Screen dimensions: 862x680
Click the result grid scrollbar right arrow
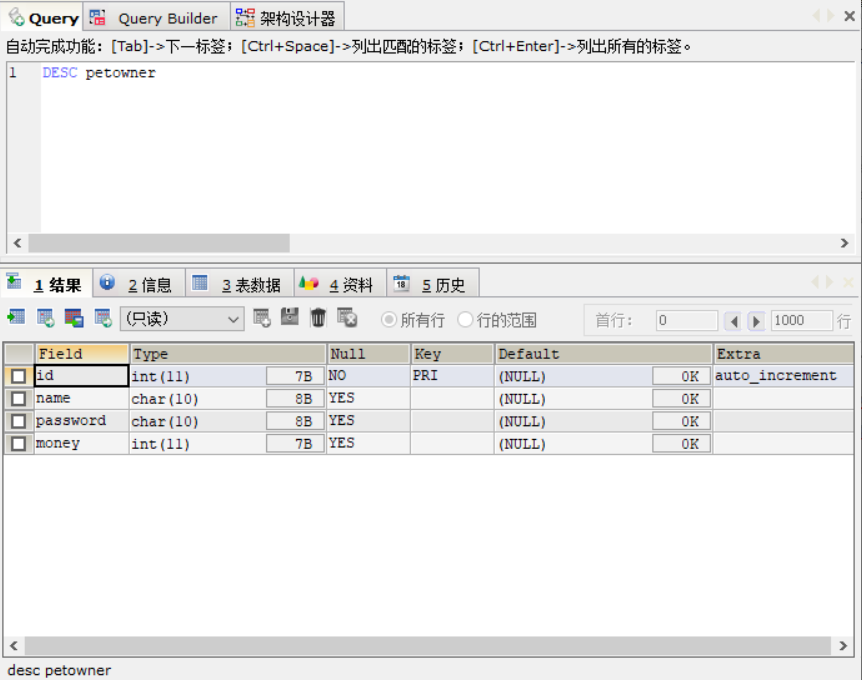(x=843, y=646)
